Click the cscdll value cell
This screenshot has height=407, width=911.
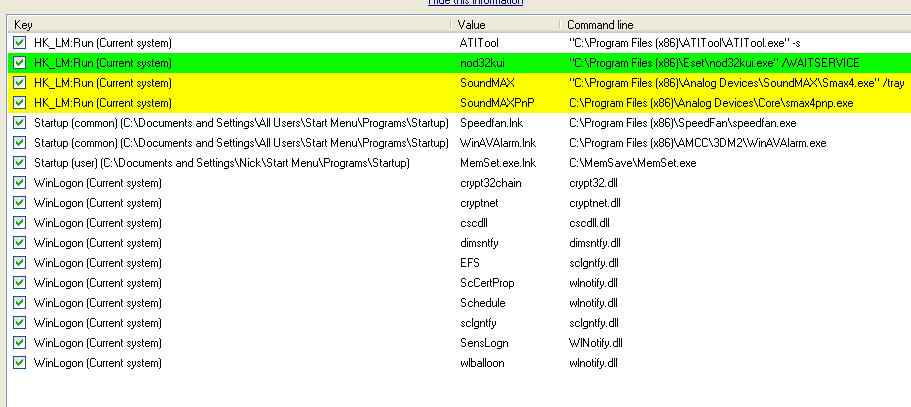tap(475, 223)
